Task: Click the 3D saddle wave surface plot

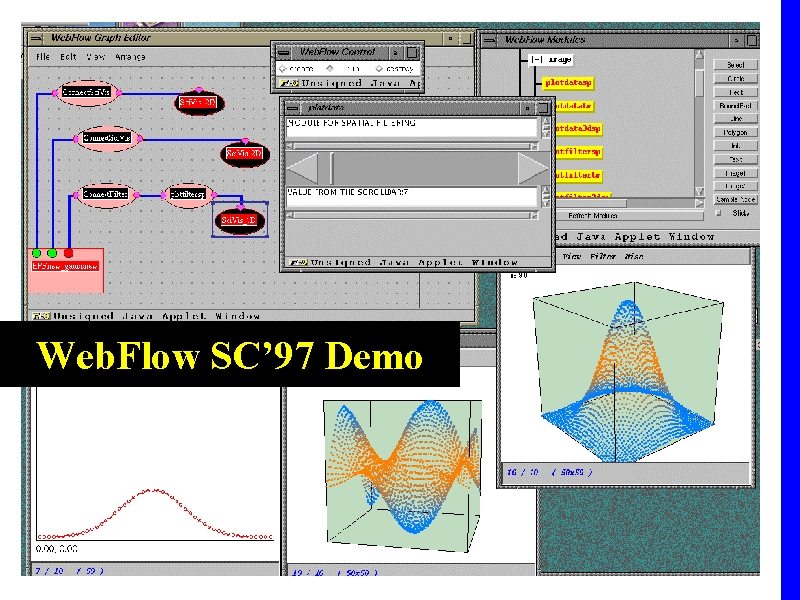Action: pyautogui.click(x=403, y=476)
